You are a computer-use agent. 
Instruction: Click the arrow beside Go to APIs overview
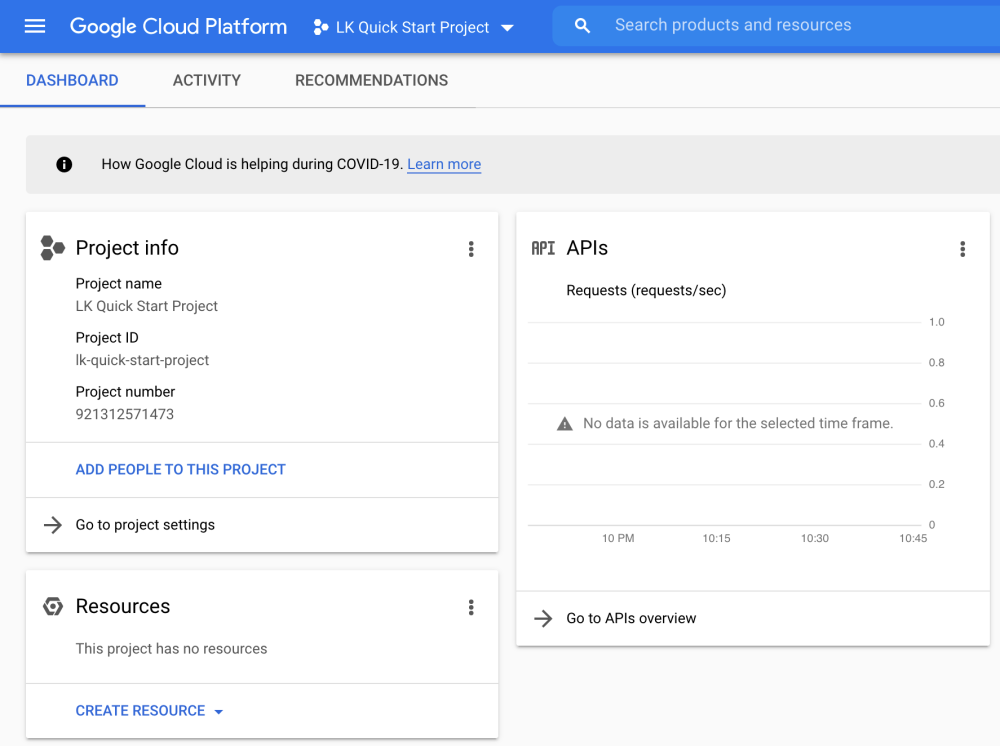click(543, 618)
